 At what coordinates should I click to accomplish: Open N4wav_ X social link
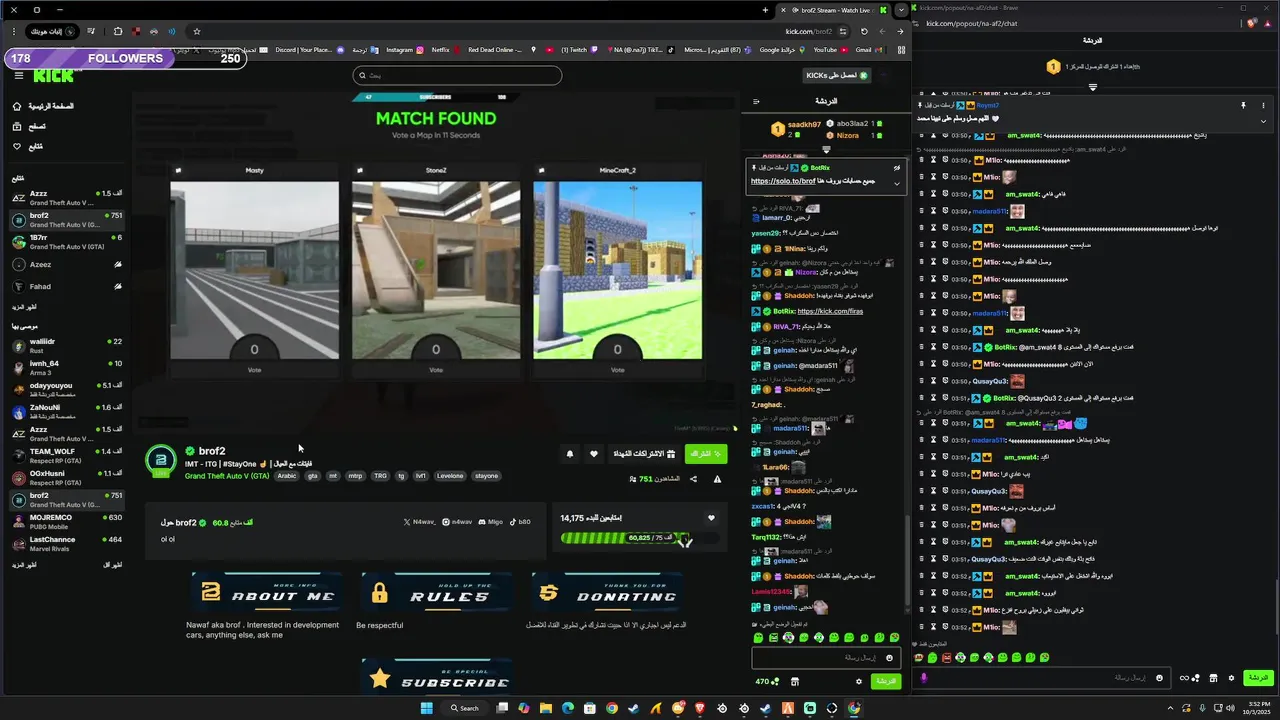pyautogui.click(x=420, y=522)
